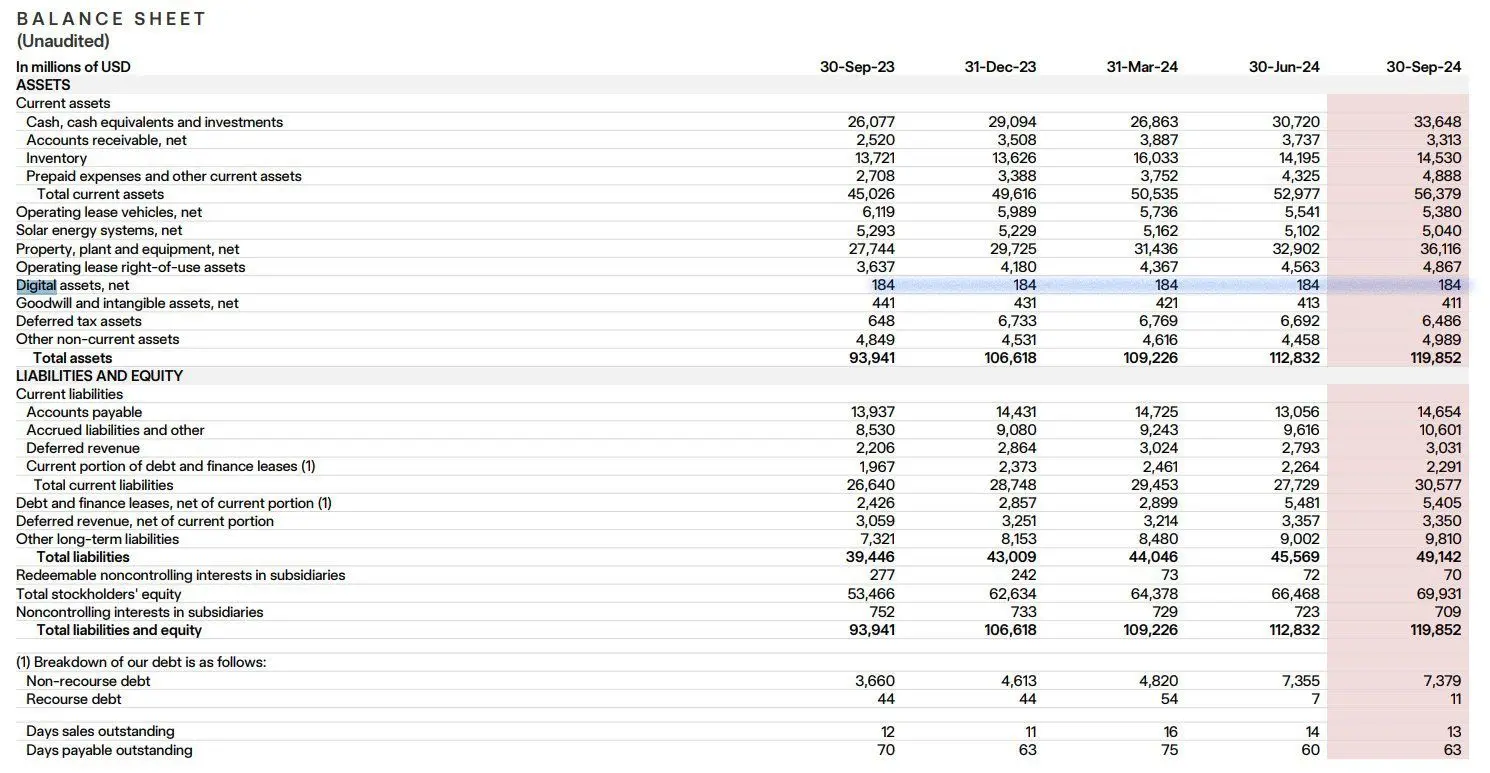
Task: Select the 'Days sales outstanding' label
Action: pos(100,731)
